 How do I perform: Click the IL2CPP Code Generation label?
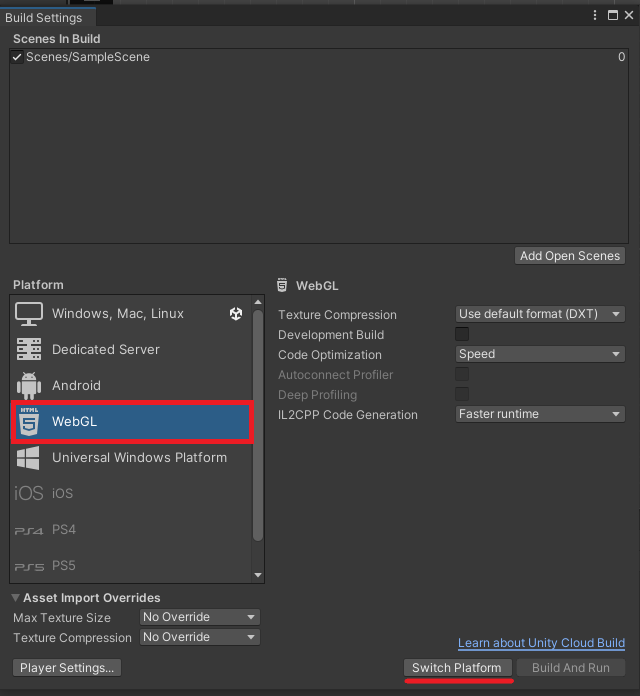coord(348,415)
